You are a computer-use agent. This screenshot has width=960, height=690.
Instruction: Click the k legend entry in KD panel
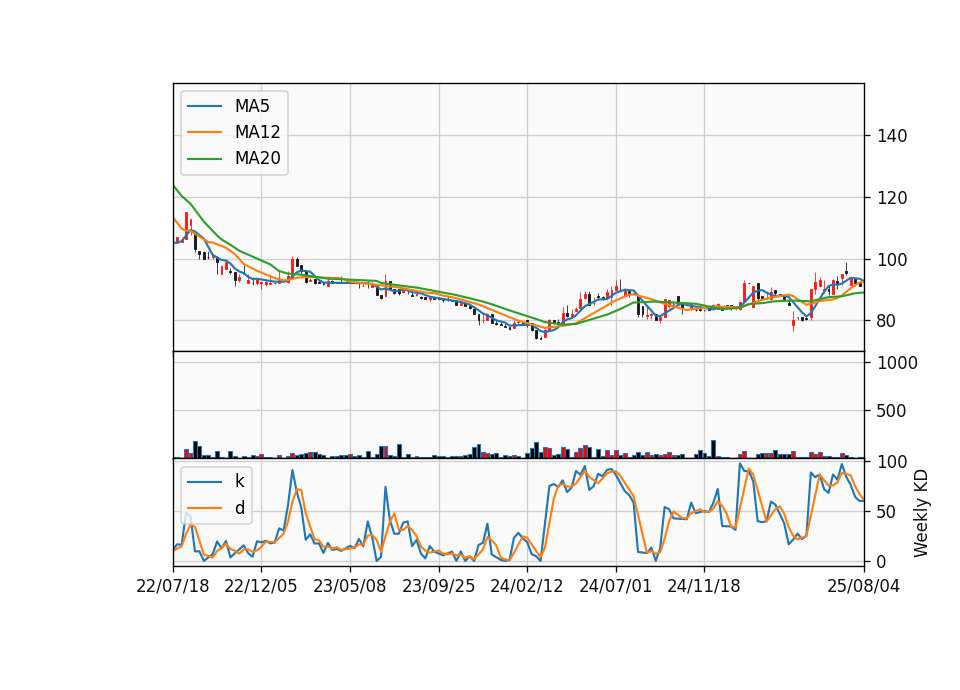(216, 481)
